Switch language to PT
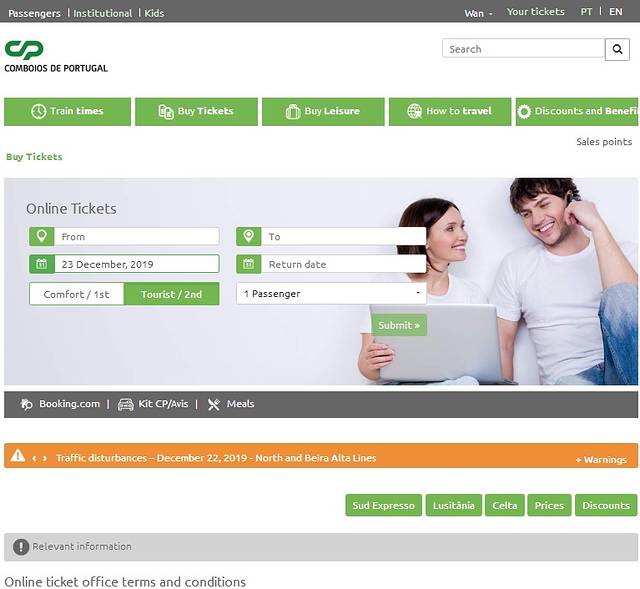This screenshot has width=640, height=589. pos(586,12)
